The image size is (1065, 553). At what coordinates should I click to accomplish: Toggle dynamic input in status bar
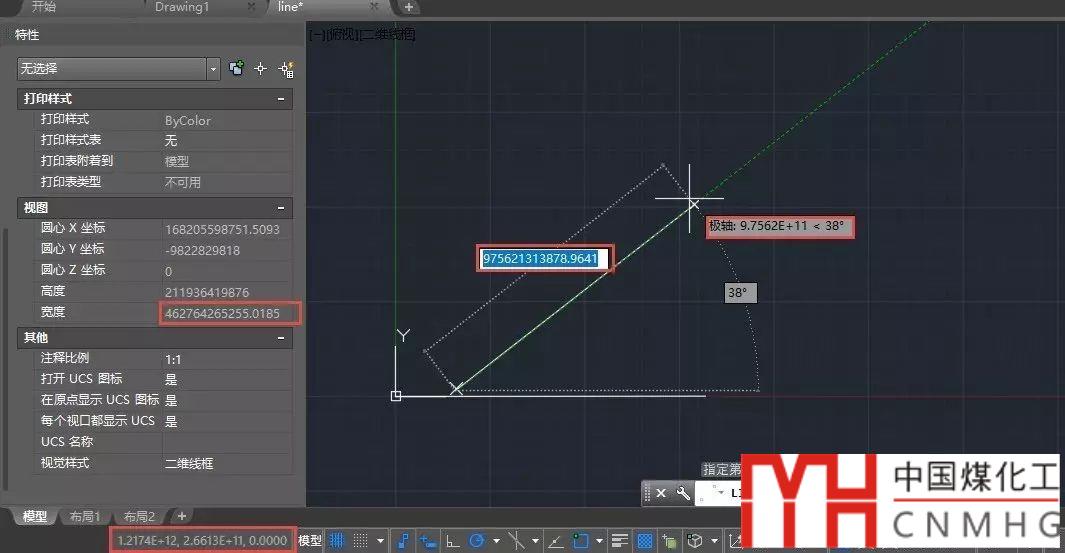click(430, 541)
